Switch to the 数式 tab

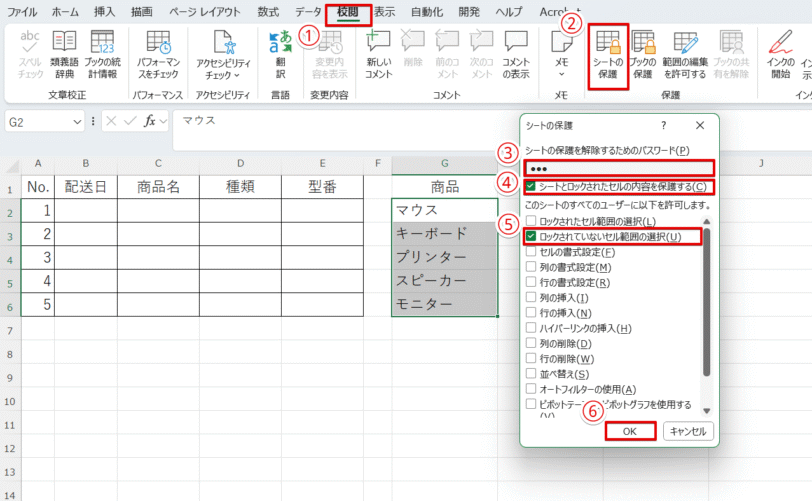268,11
